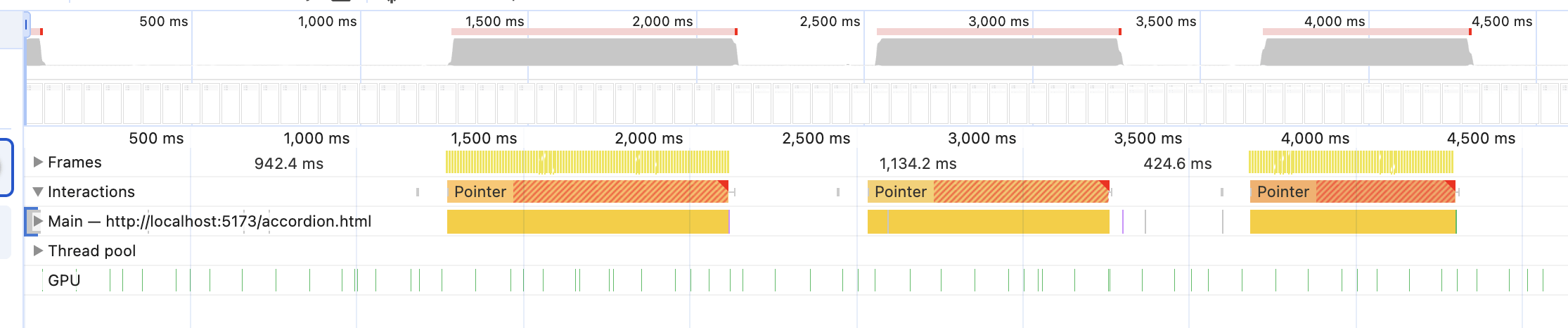Click the overview's left selection handle
This screenshot has height=328, width=1568.
pos(26,25)
